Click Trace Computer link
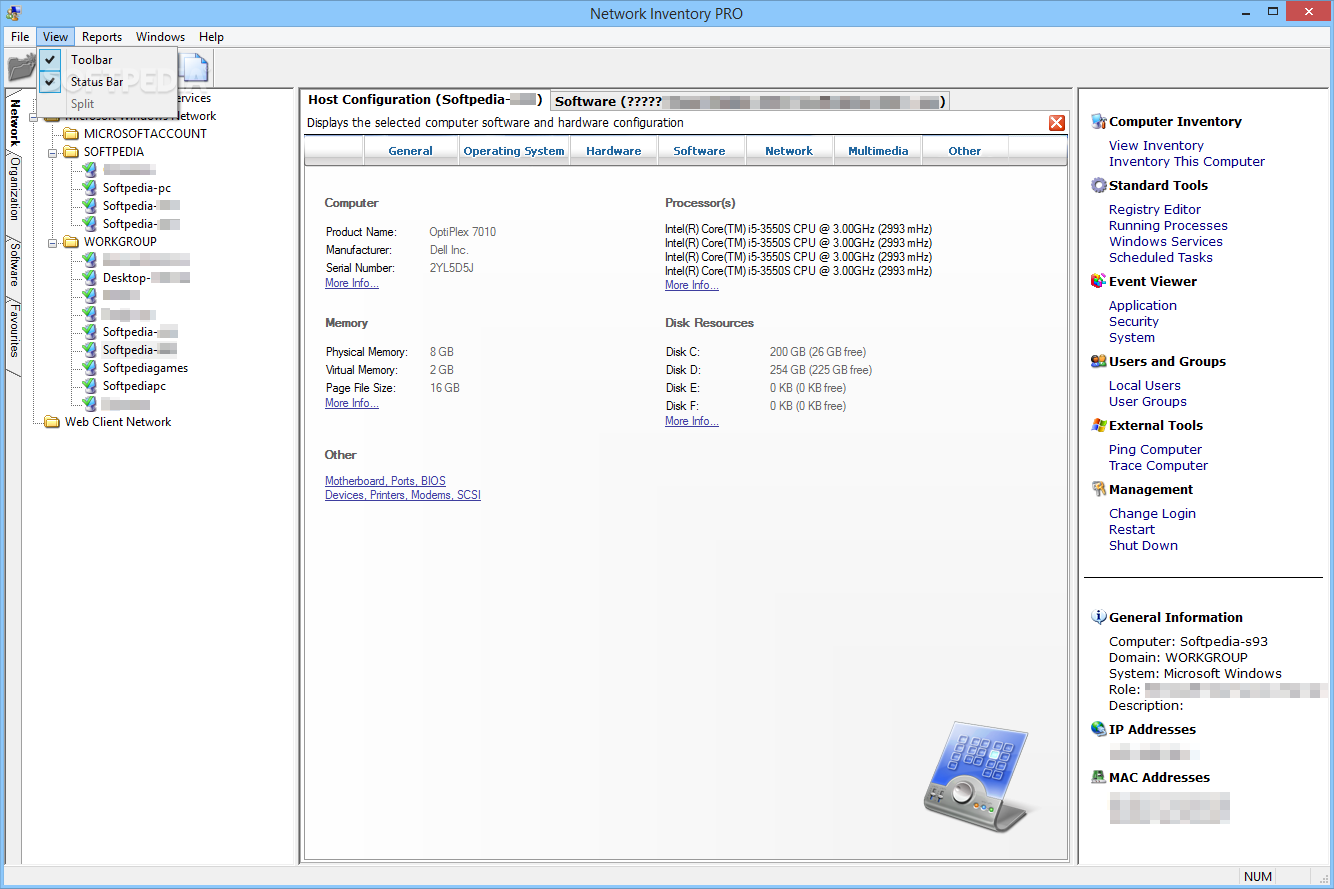This screenshot has width=1334, height=889. (x=1158, y=466)
